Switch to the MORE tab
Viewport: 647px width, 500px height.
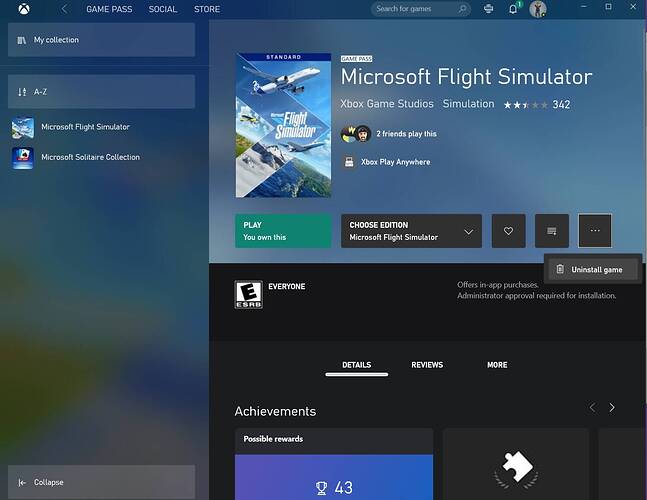pos(497,365)
